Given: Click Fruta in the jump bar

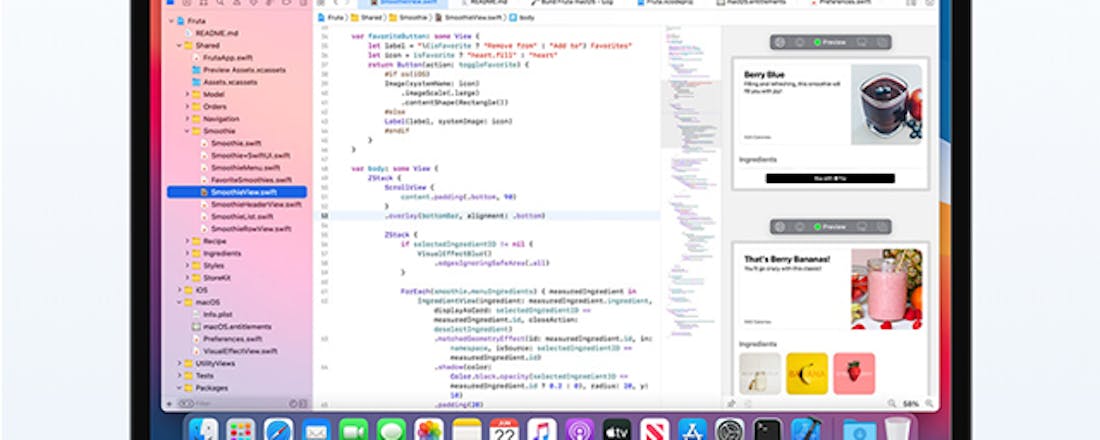Looking at the screenshot, I should [330, 18].
